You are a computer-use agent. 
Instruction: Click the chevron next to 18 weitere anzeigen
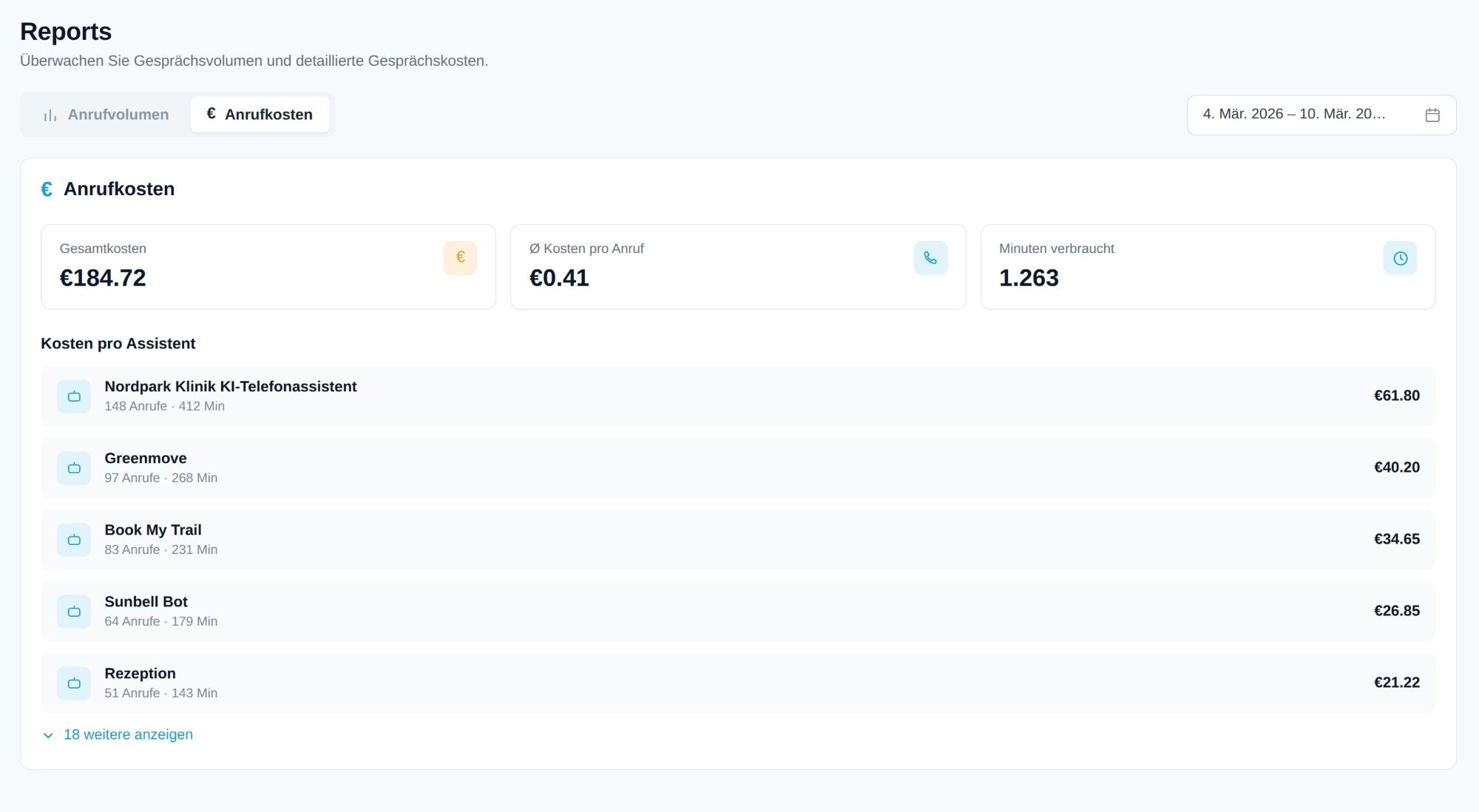point(48,735)
